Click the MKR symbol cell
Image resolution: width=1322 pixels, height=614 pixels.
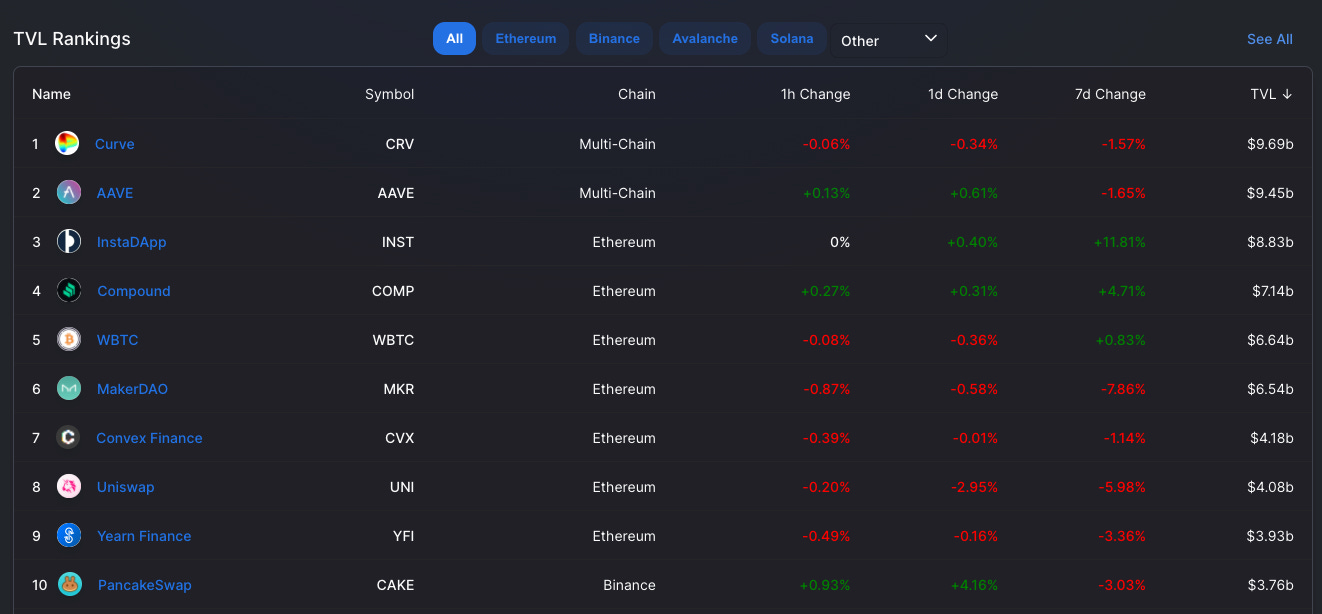point(399,389)
